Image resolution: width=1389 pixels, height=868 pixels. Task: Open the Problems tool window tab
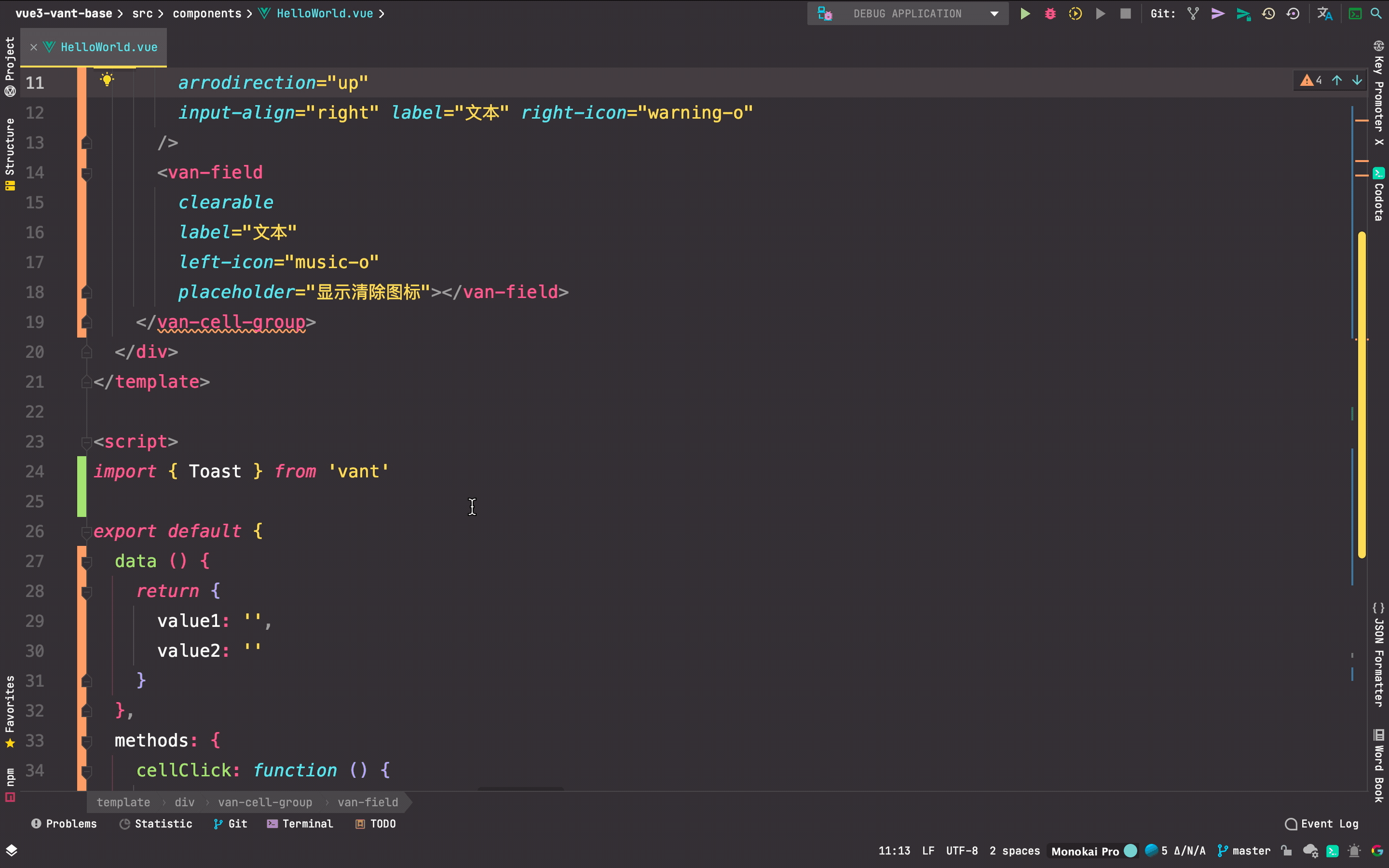(64, 824)
